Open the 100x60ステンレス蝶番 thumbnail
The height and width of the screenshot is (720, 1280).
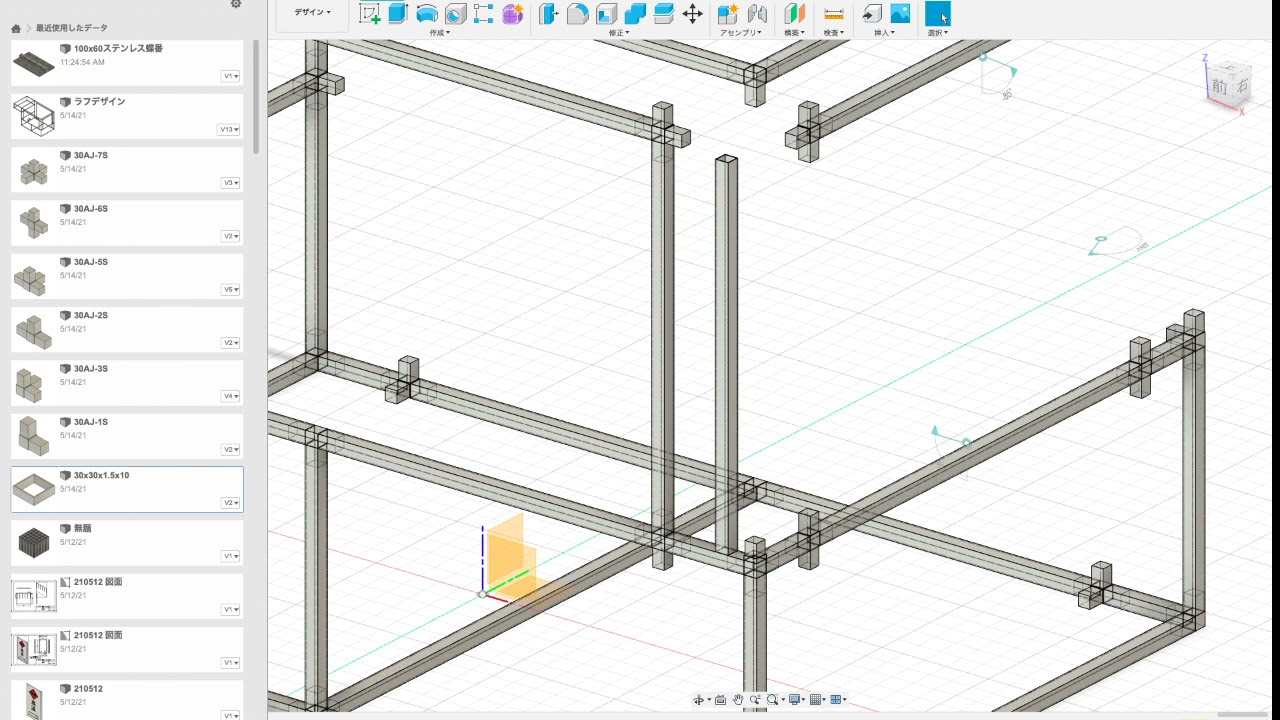click(34, 63)
